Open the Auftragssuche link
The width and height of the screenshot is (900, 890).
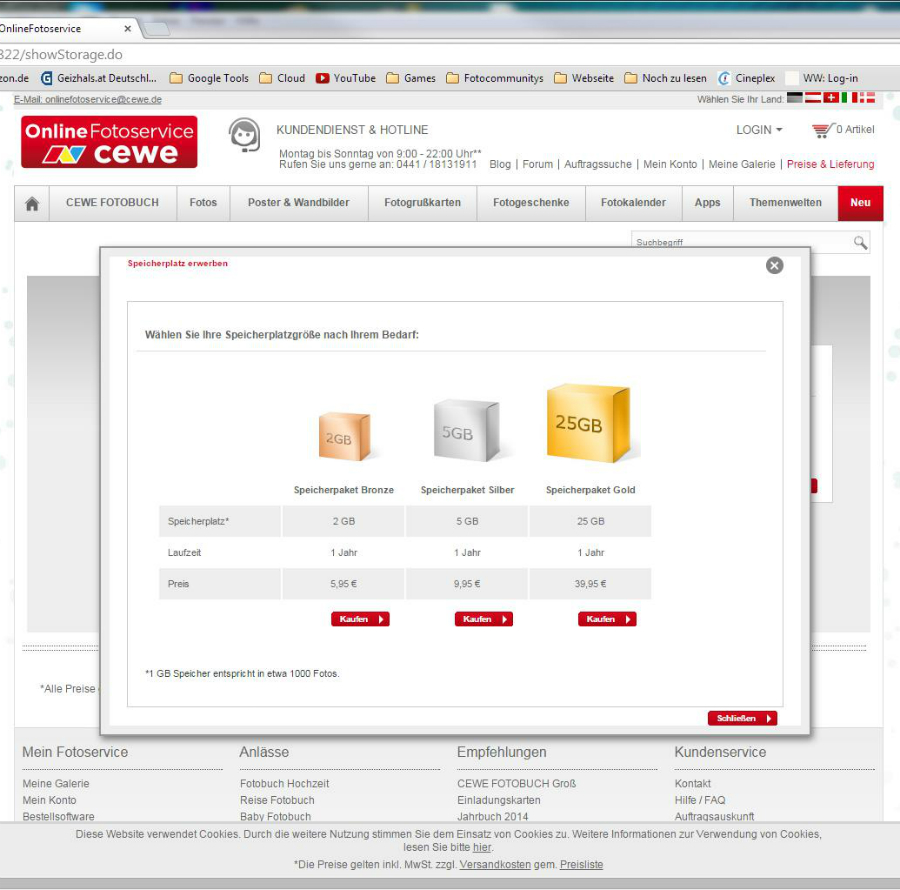(x=598, y=165)
